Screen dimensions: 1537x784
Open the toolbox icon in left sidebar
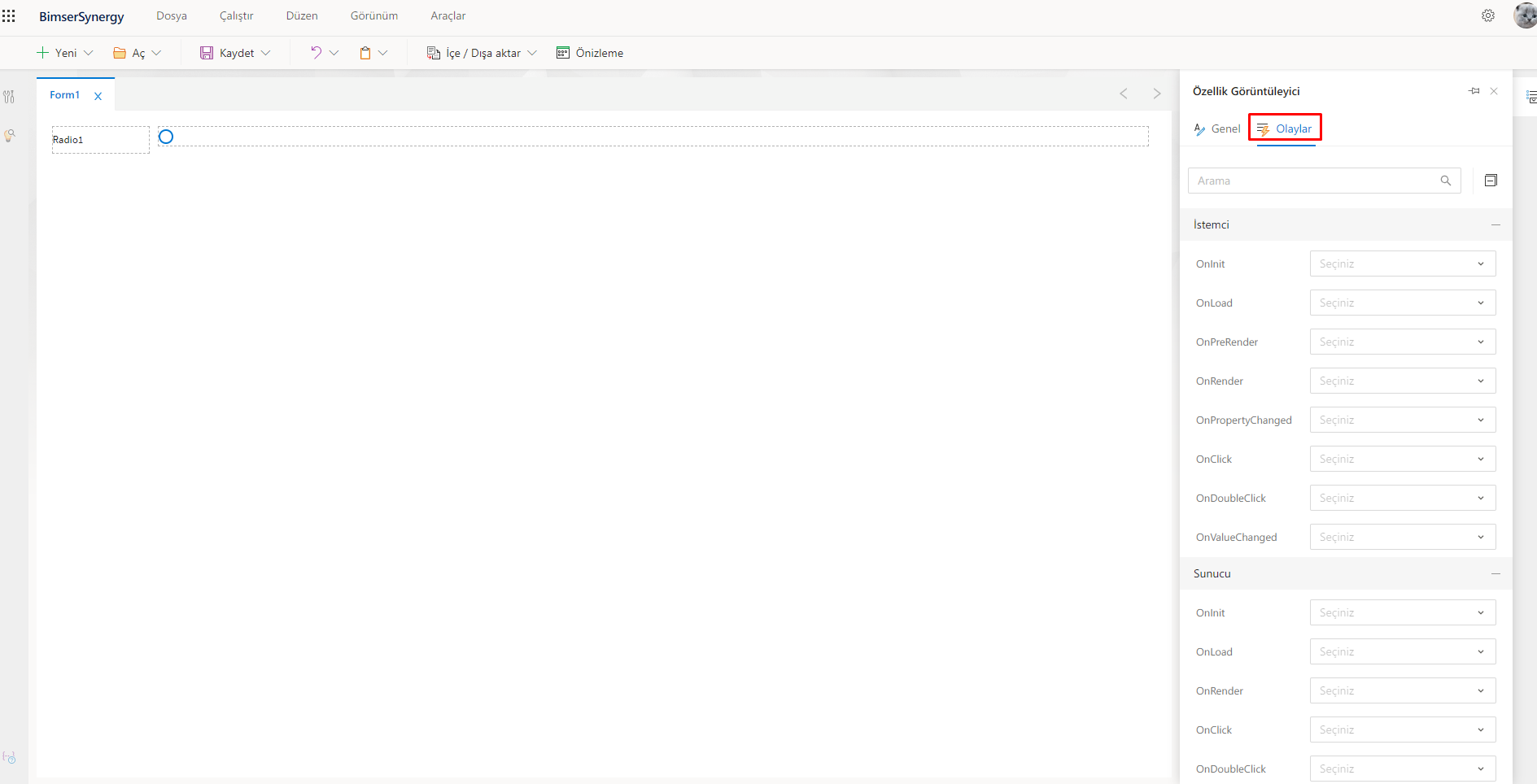coord(9,97)
